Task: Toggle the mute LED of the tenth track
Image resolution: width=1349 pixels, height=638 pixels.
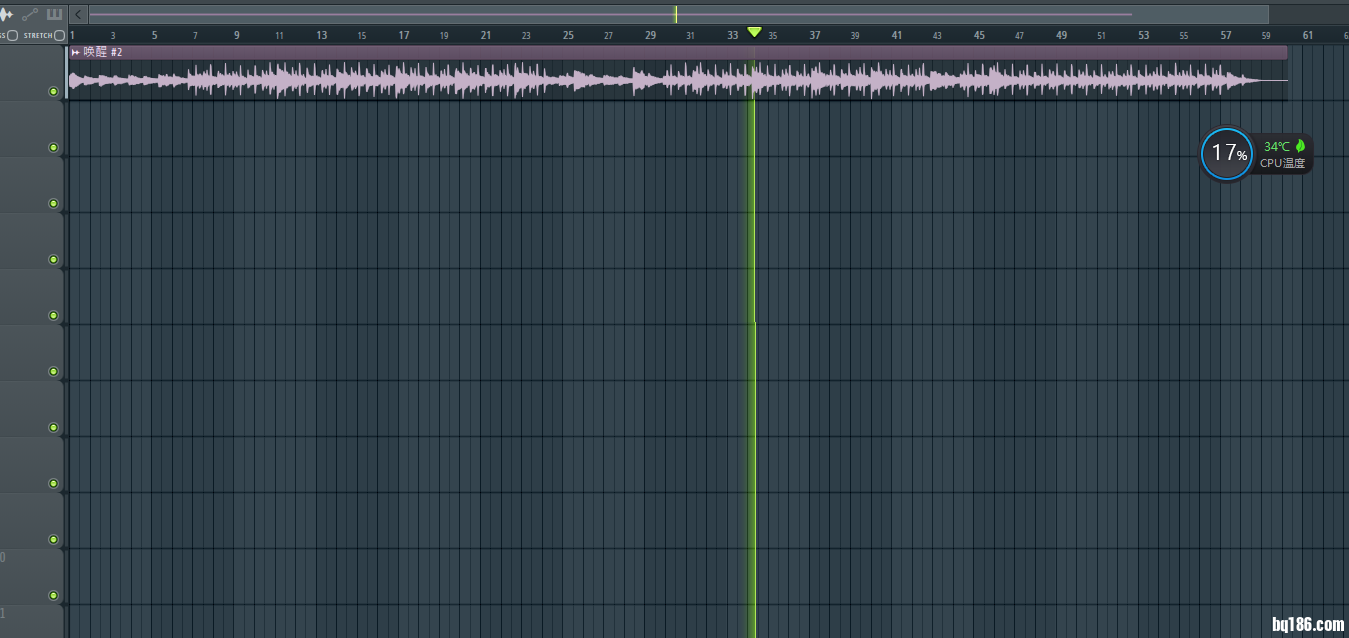Action: click(53, 596)
